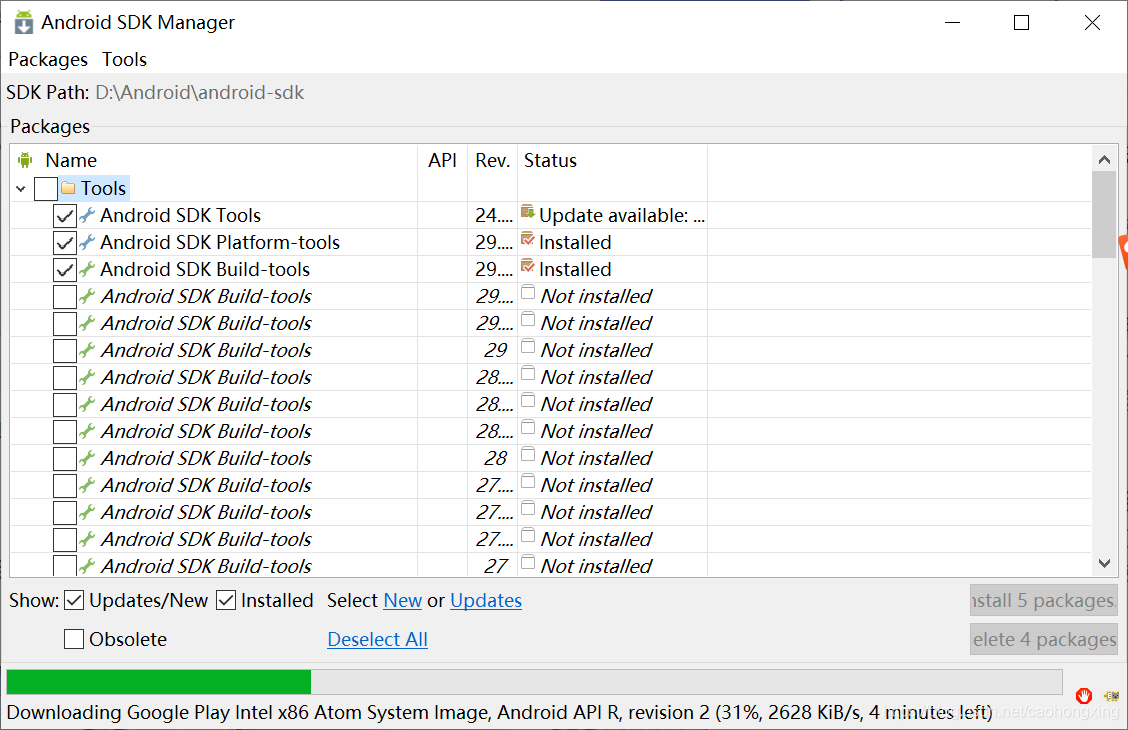
Task: Enable the Obsolete packages filter
Action: 74,639
